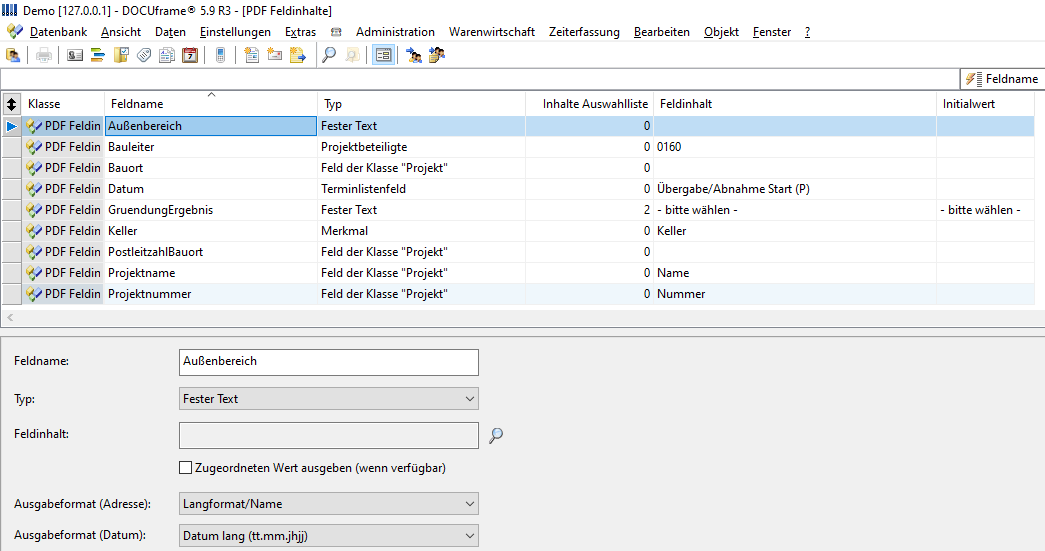Open the Einstellungen menu
The image size is (1045, 551).
(235, 32)
